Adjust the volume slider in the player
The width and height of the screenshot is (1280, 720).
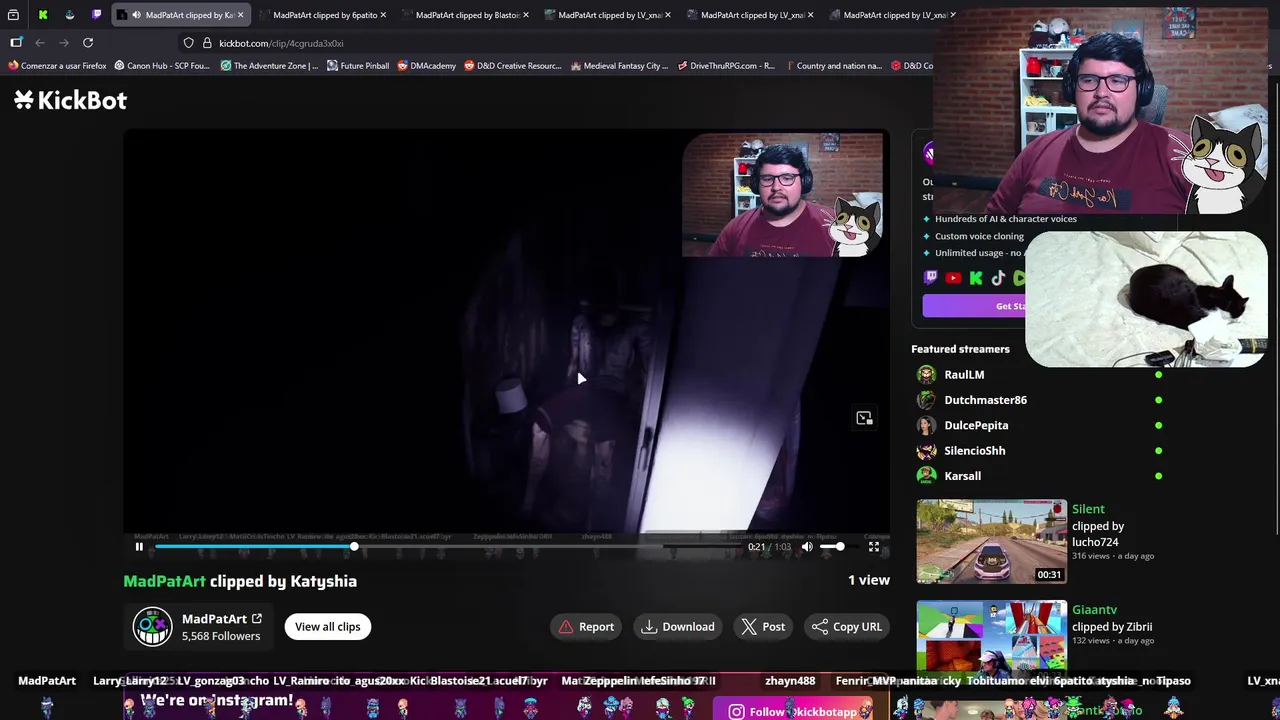tap(832, 547)
